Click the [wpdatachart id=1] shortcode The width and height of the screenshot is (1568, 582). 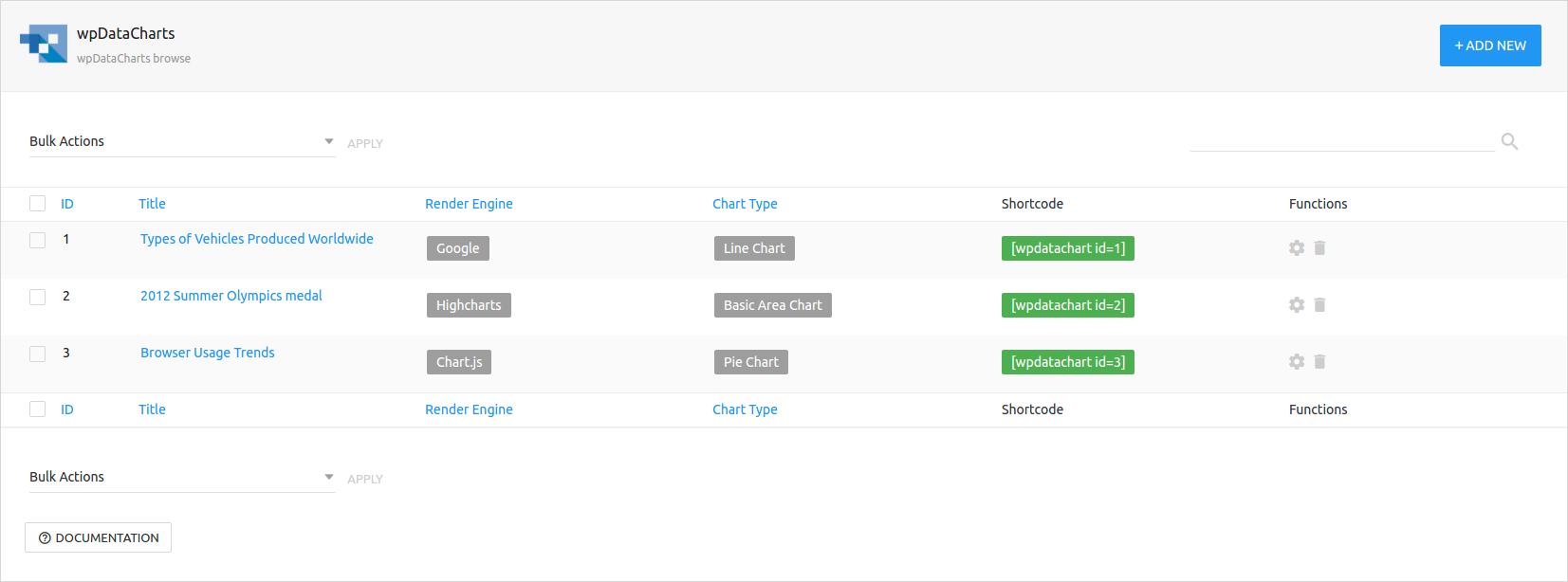coord(1068,248)
